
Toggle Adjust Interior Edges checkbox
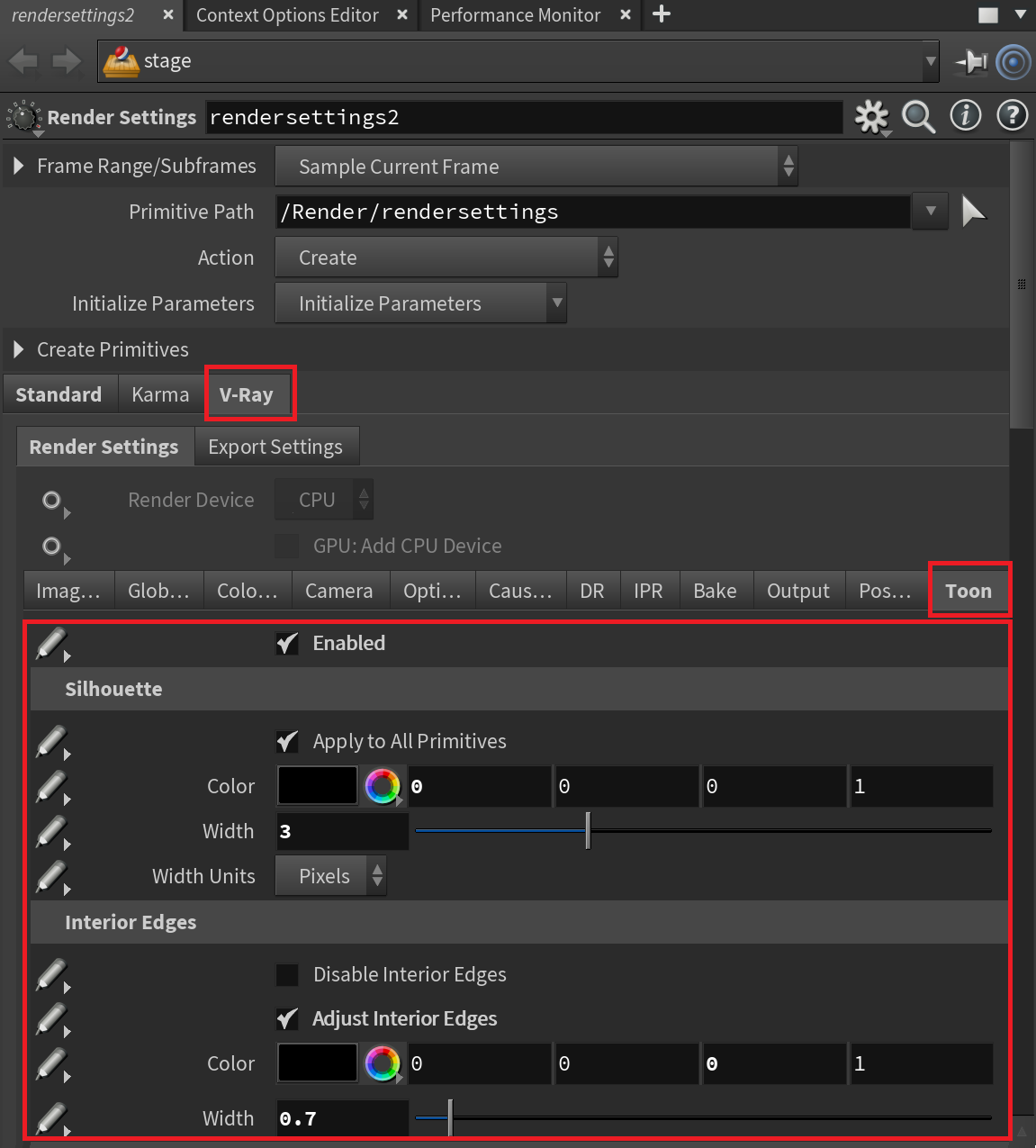287,1018
